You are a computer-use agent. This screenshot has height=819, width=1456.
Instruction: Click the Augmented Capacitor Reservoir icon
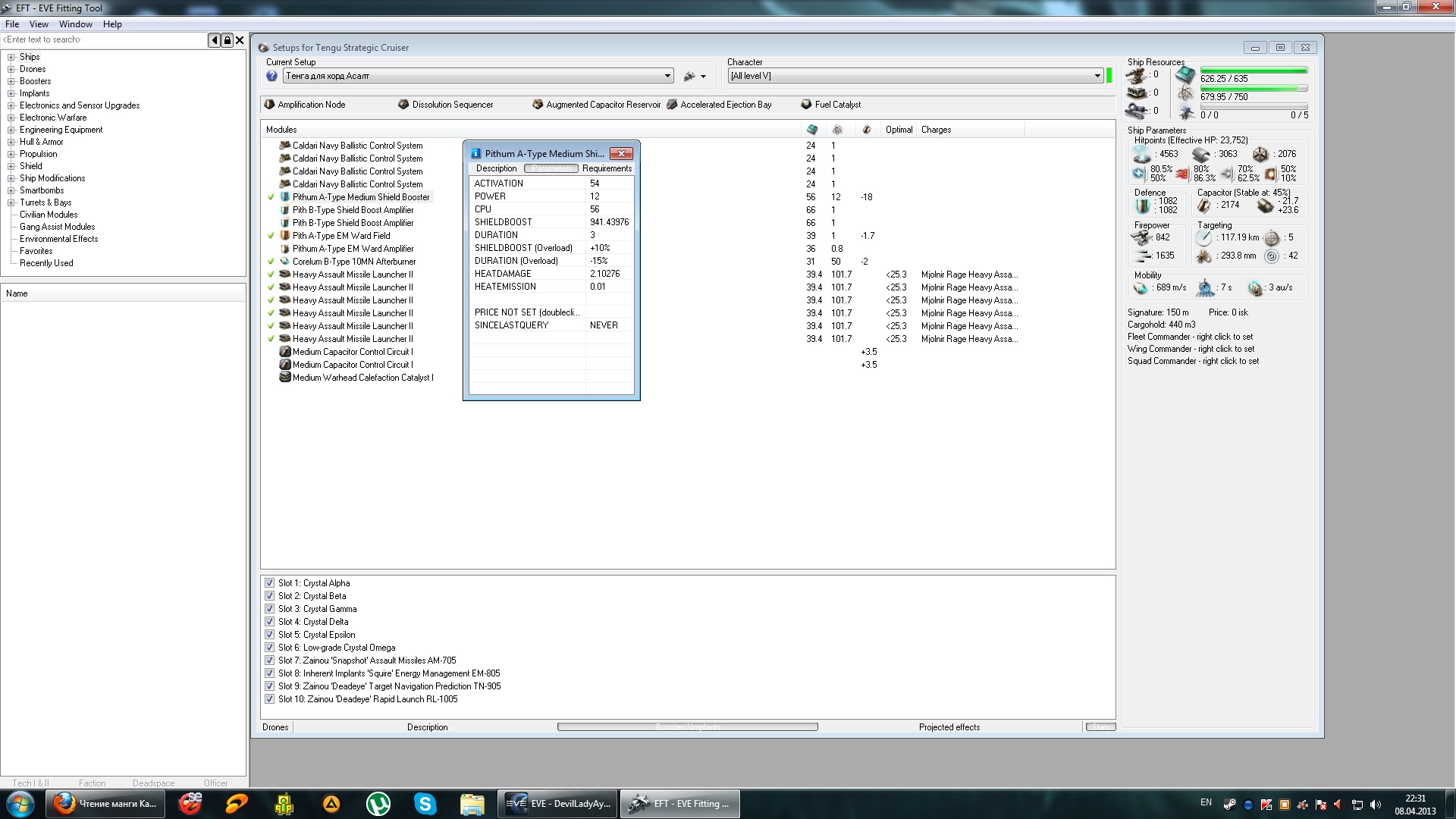[x=538, y=105]
